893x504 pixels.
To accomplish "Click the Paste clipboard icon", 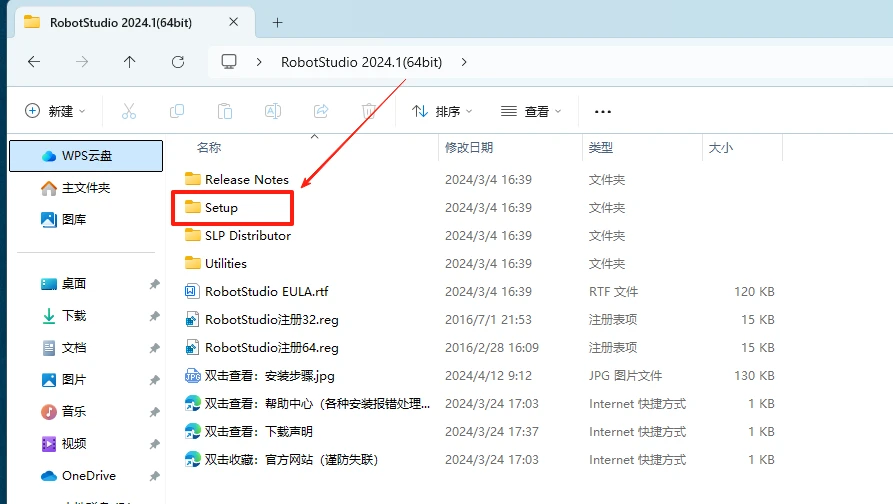I will click(225, 111).
